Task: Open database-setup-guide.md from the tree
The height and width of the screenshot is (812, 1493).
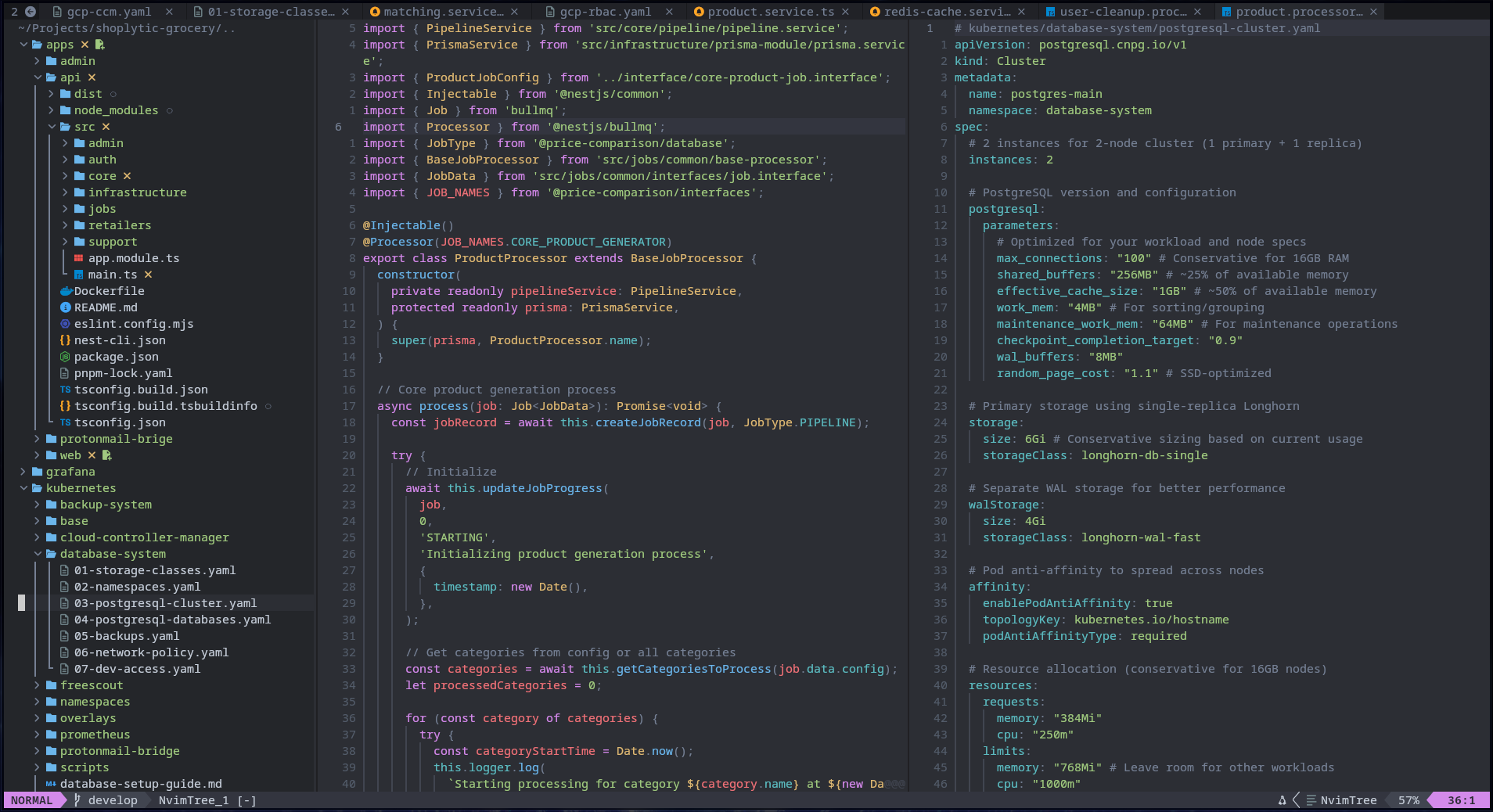Action: coord(141,784)
